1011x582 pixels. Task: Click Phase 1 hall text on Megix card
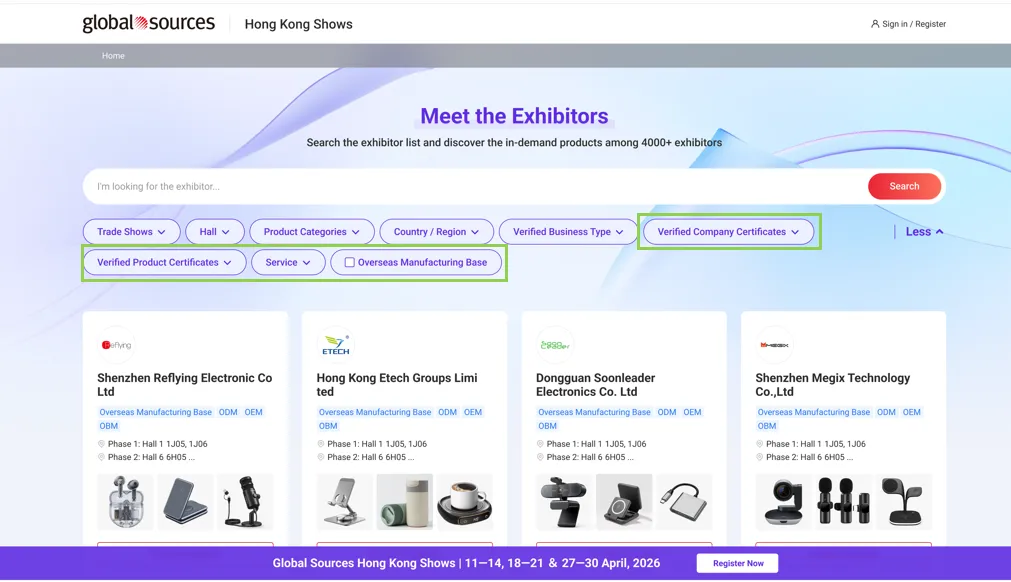coord(816,444)
